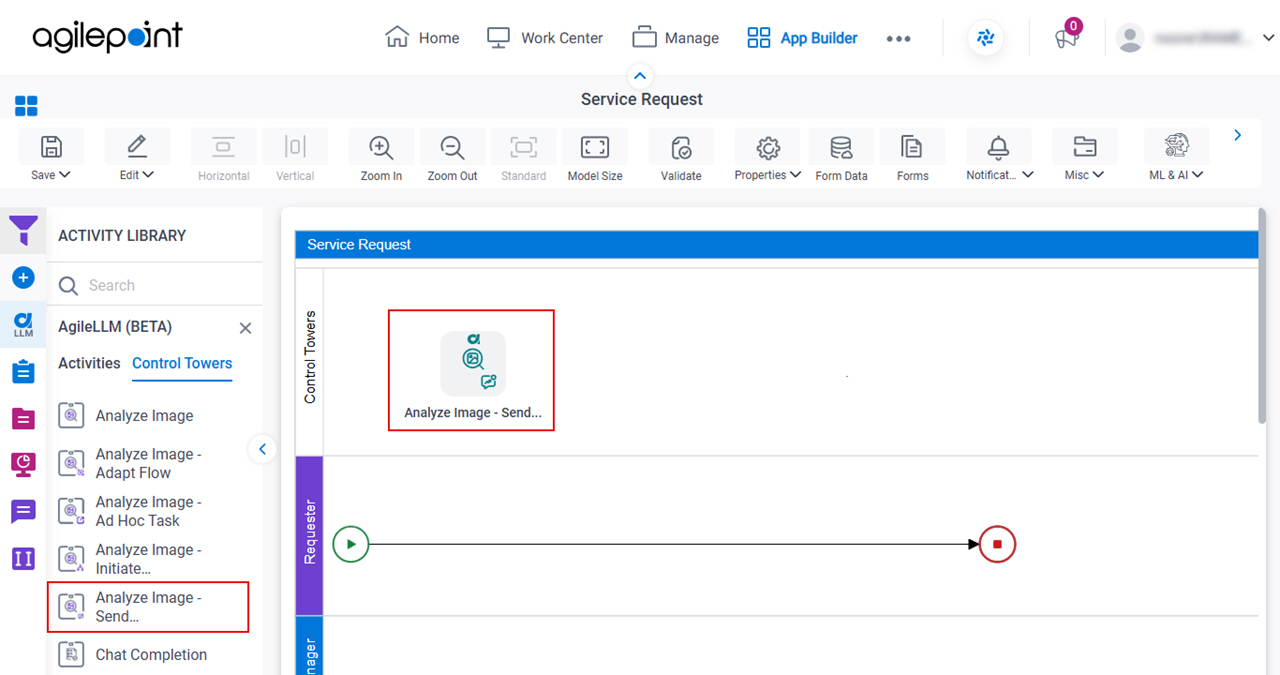Open the Properties gear icon
Screen dimensions: 1280x675
tap(768, 147)
